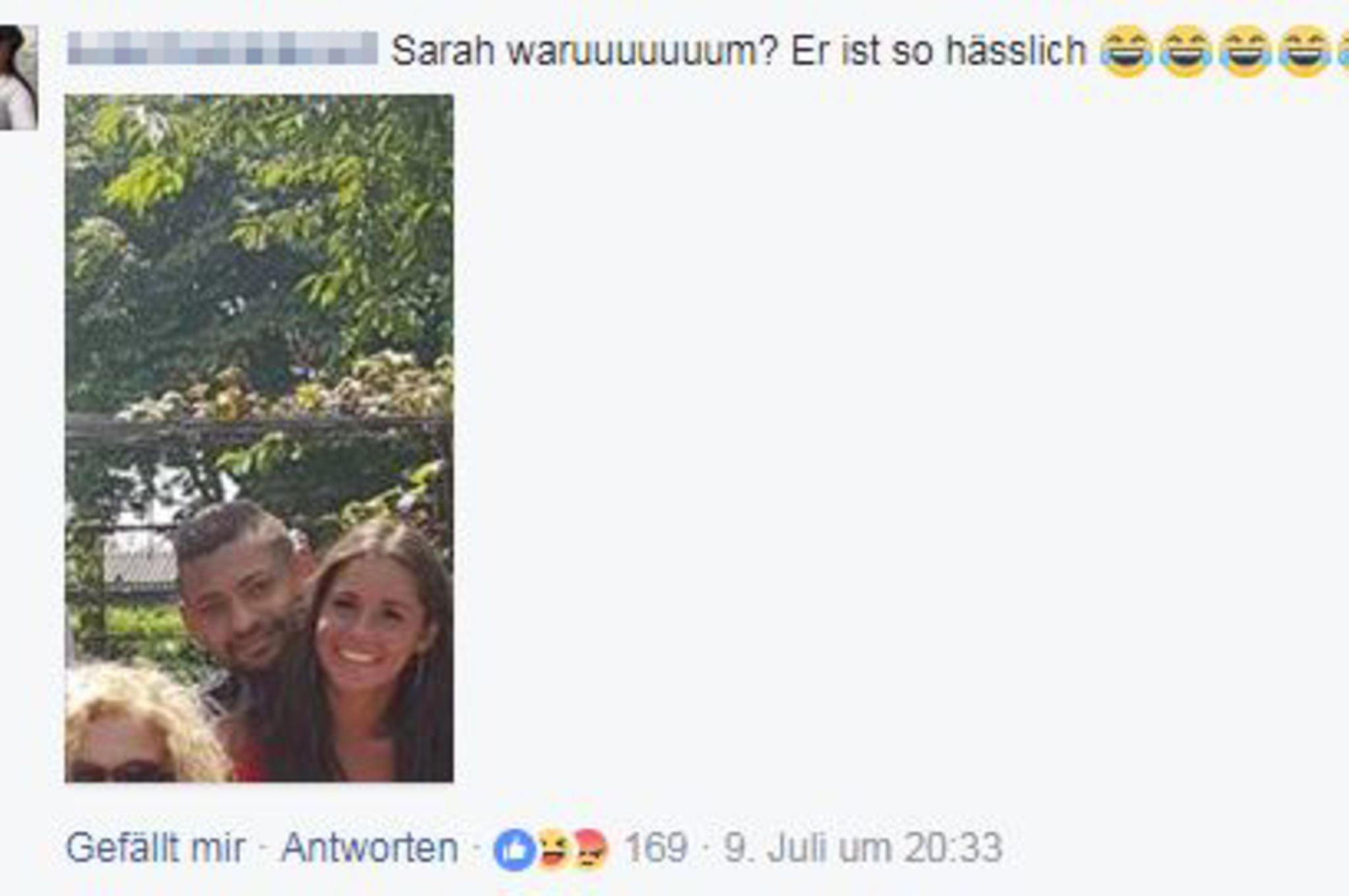Click the fourth laughing-tears emoji in comment

click(x=1304, y=51)
